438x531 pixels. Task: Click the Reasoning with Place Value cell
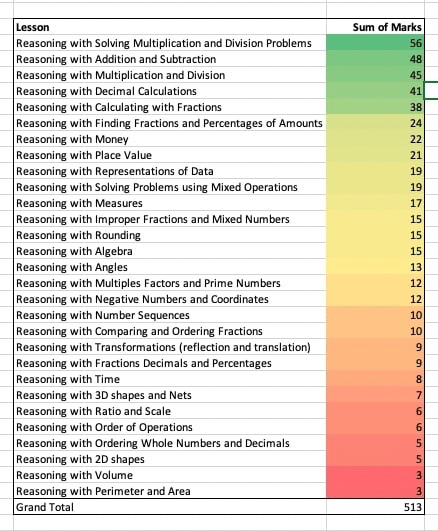coord(170,155)
